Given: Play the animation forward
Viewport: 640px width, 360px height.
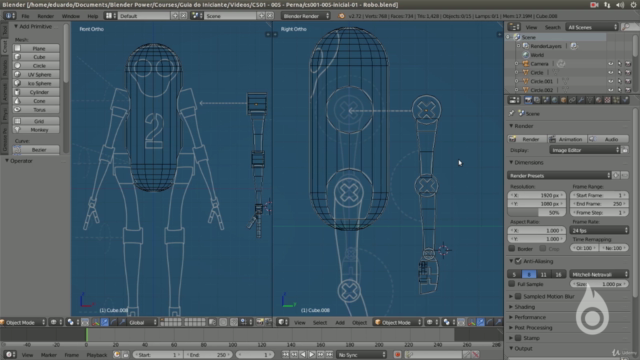Looking at the screenshot, I should pyautogui.click(x=311, y=355).
